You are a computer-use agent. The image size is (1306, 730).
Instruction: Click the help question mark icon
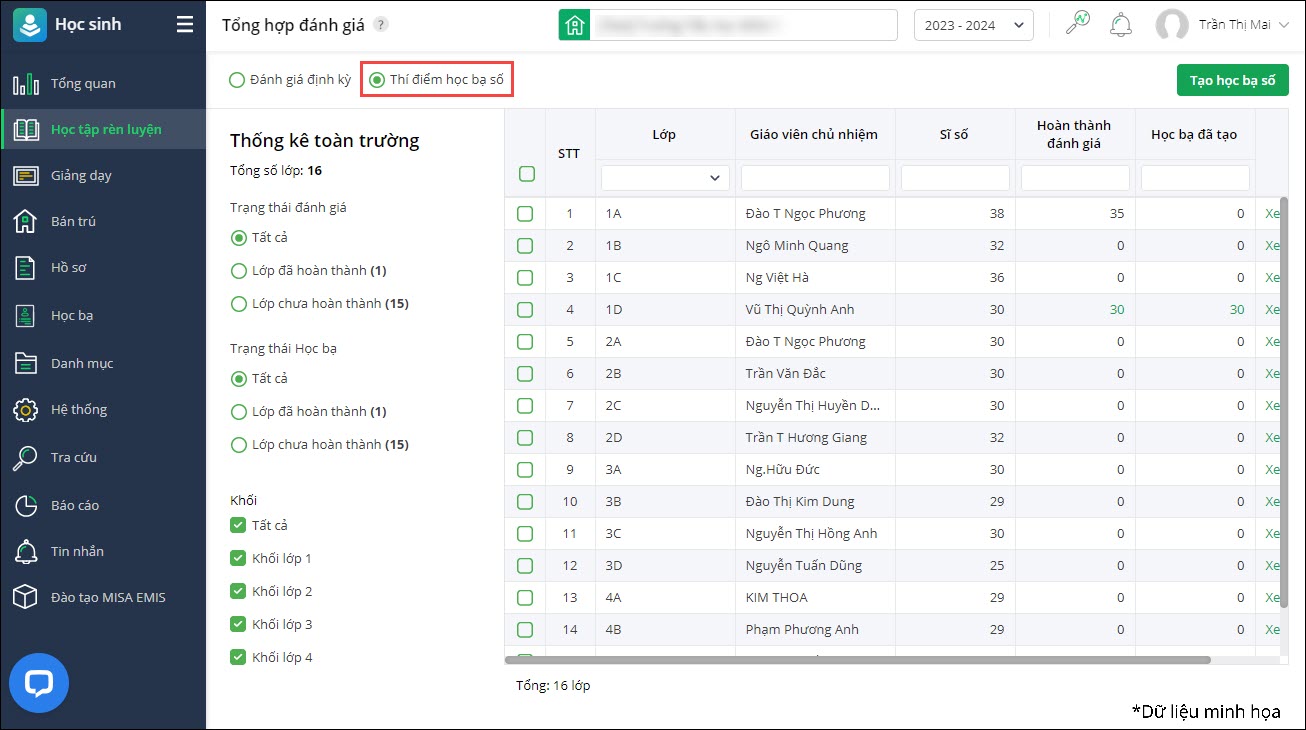(381, 25)
